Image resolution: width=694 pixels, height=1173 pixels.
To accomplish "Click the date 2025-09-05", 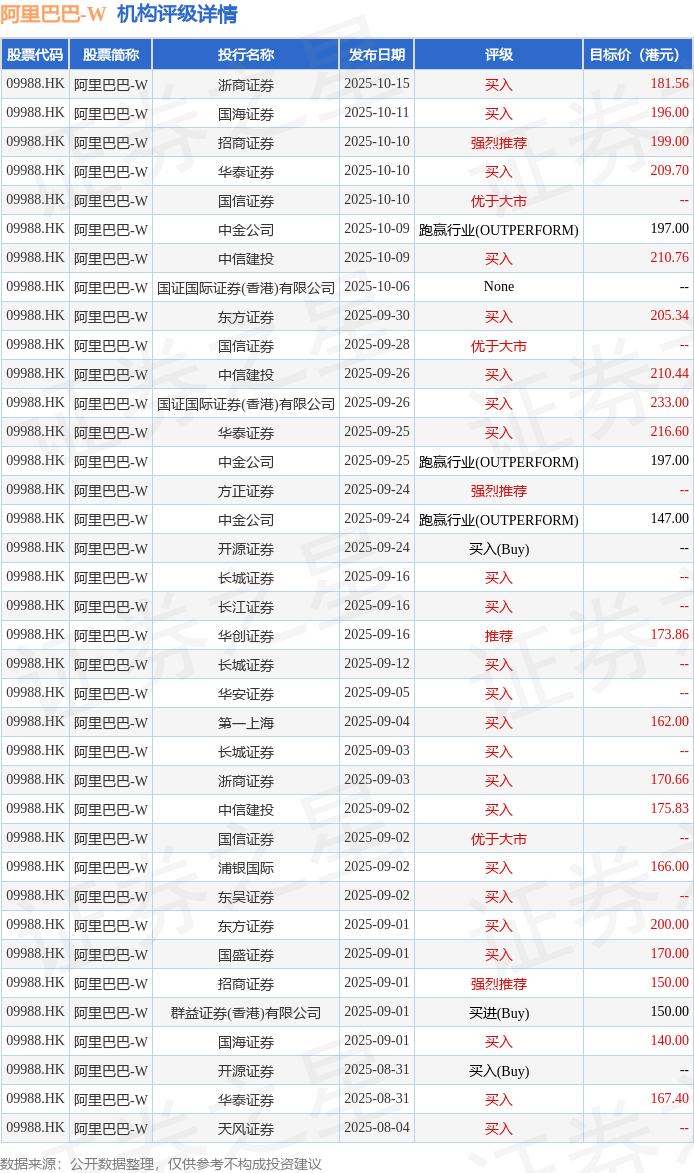I will coord(377,693).
